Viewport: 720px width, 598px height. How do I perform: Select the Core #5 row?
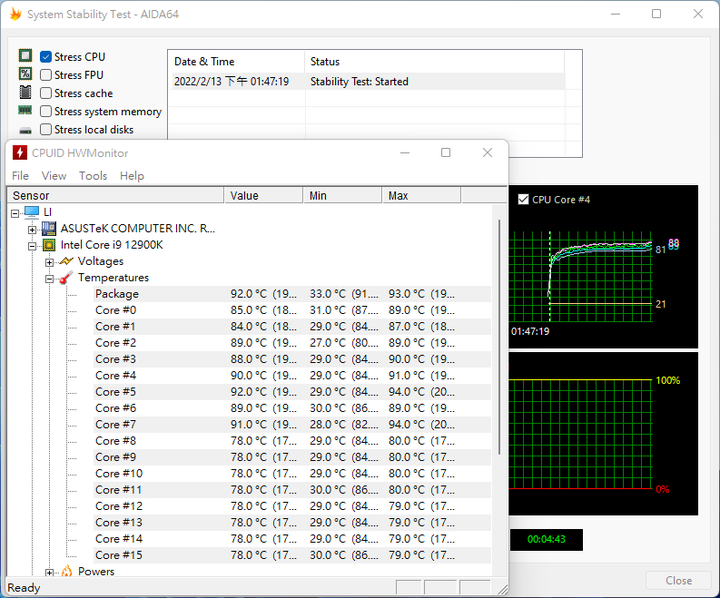292,392
